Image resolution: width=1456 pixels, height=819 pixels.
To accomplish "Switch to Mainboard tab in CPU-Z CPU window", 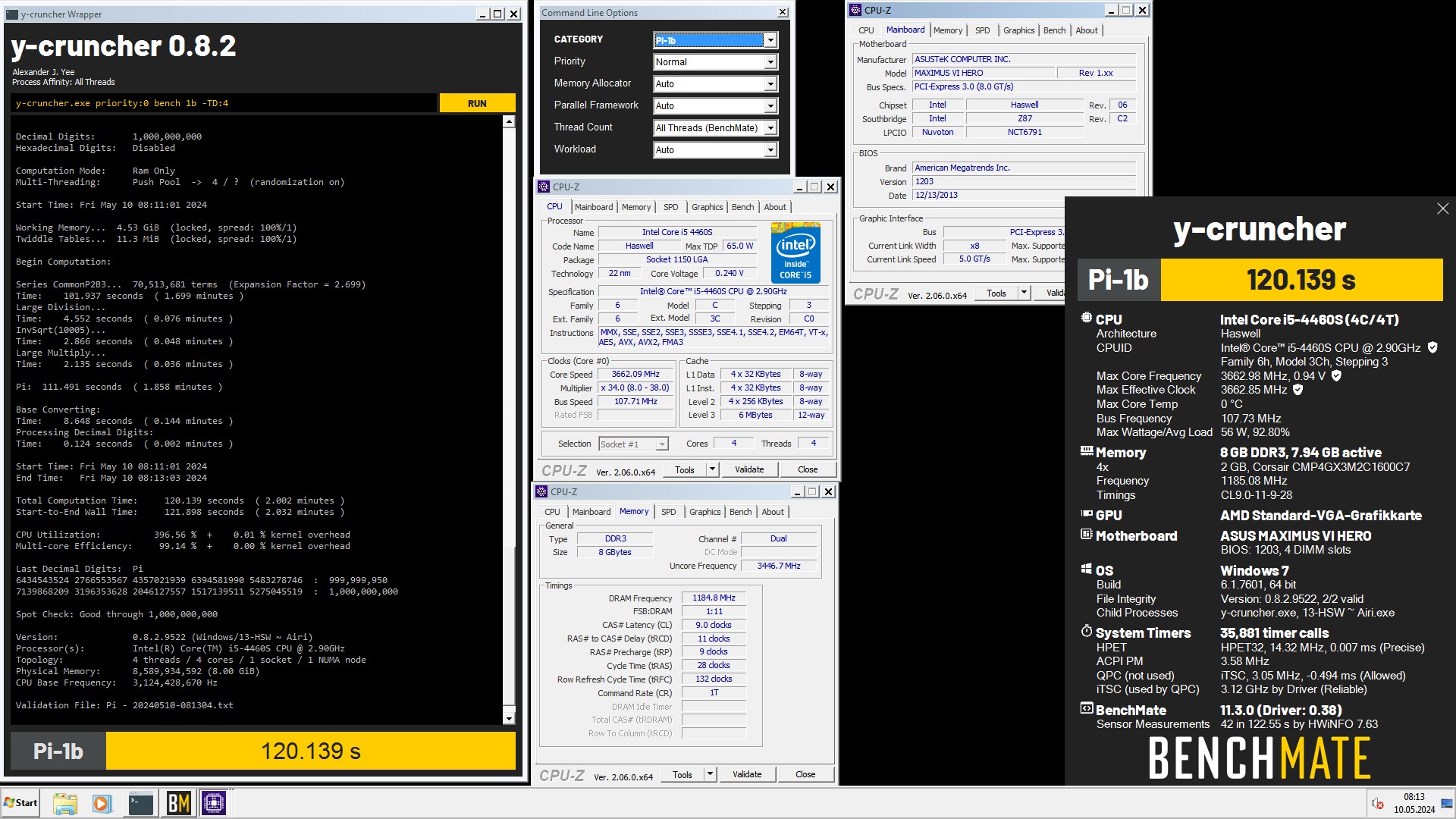I will (x=594, y=207).
